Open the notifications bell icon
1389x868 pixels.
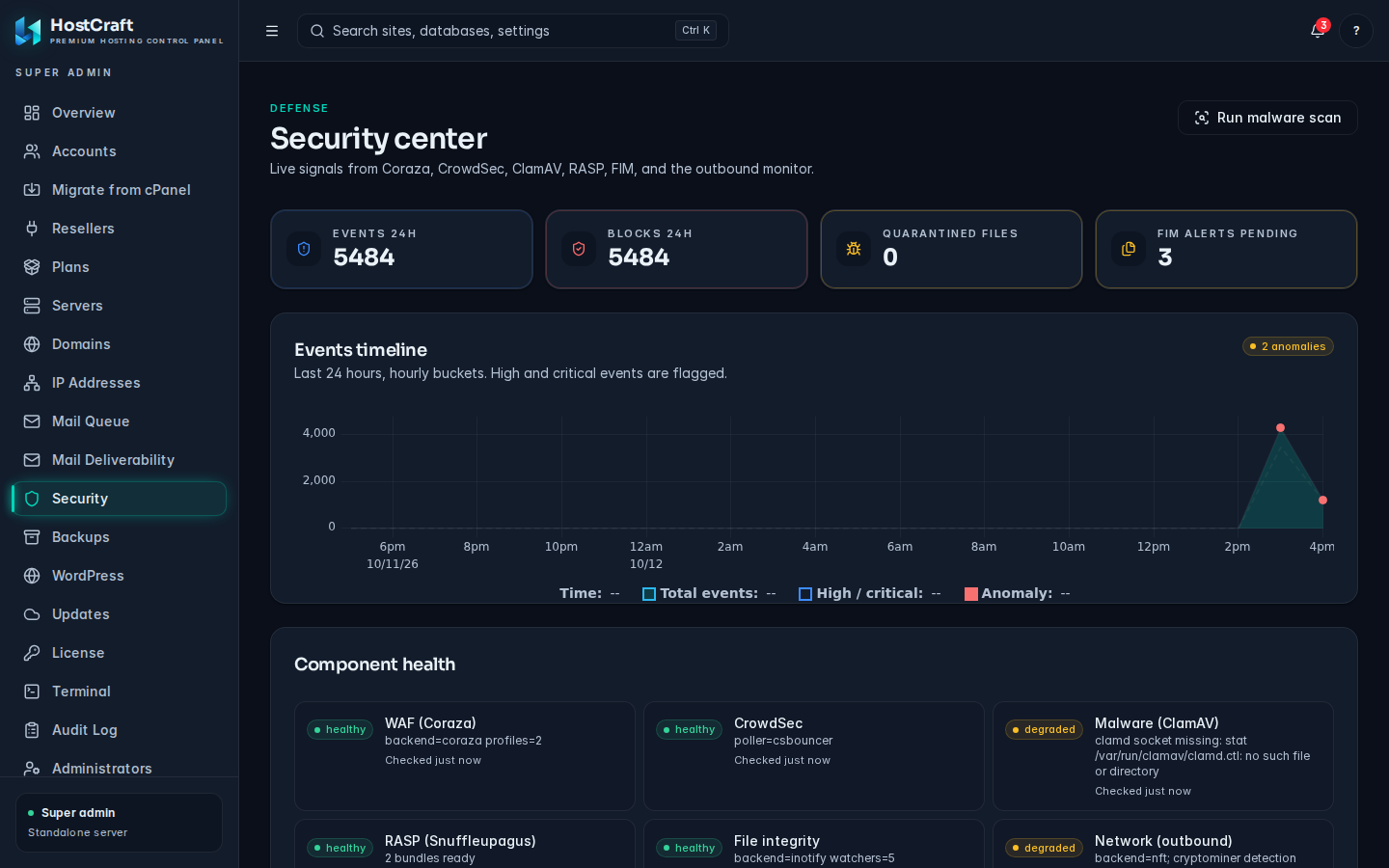[1318, 31]
